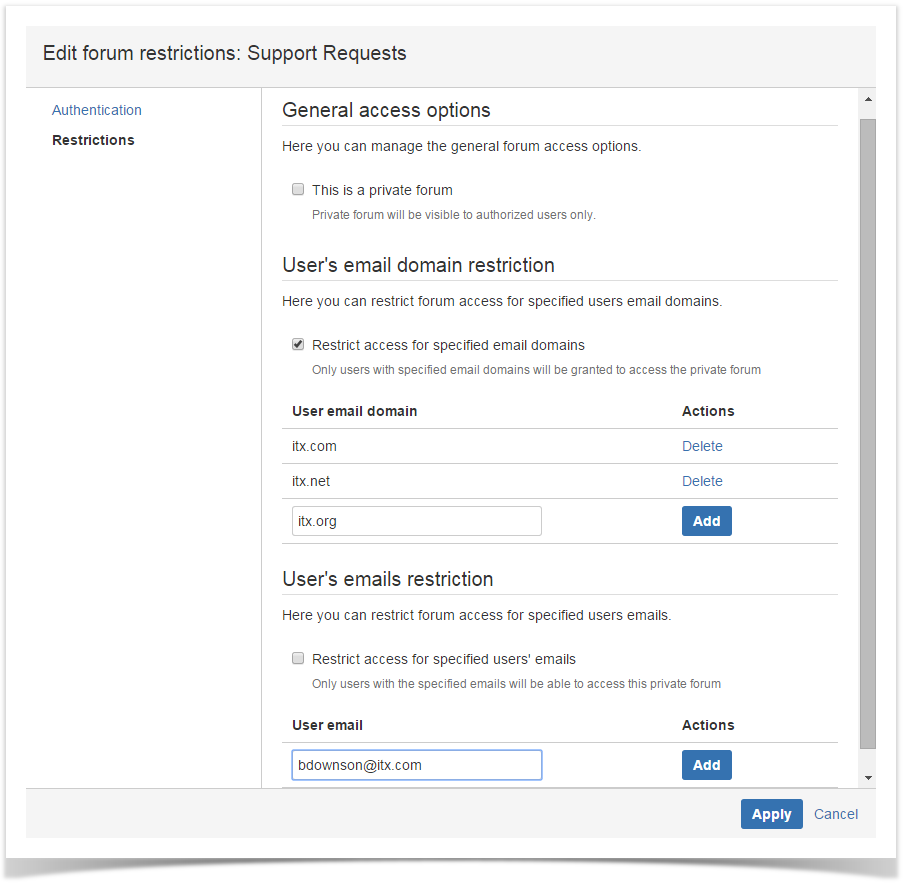
Task: Click the scrollbar up arrow
Action: [x=868, y=99]
